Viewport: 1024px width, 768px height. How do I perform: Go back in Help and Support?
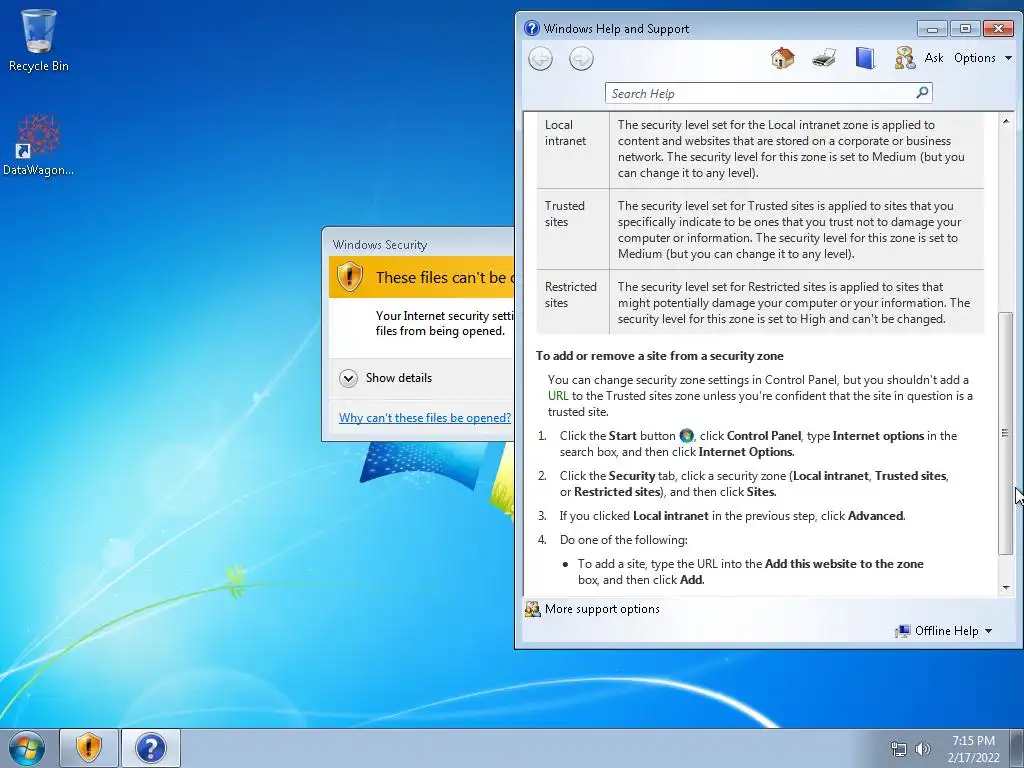coord(540,59)
